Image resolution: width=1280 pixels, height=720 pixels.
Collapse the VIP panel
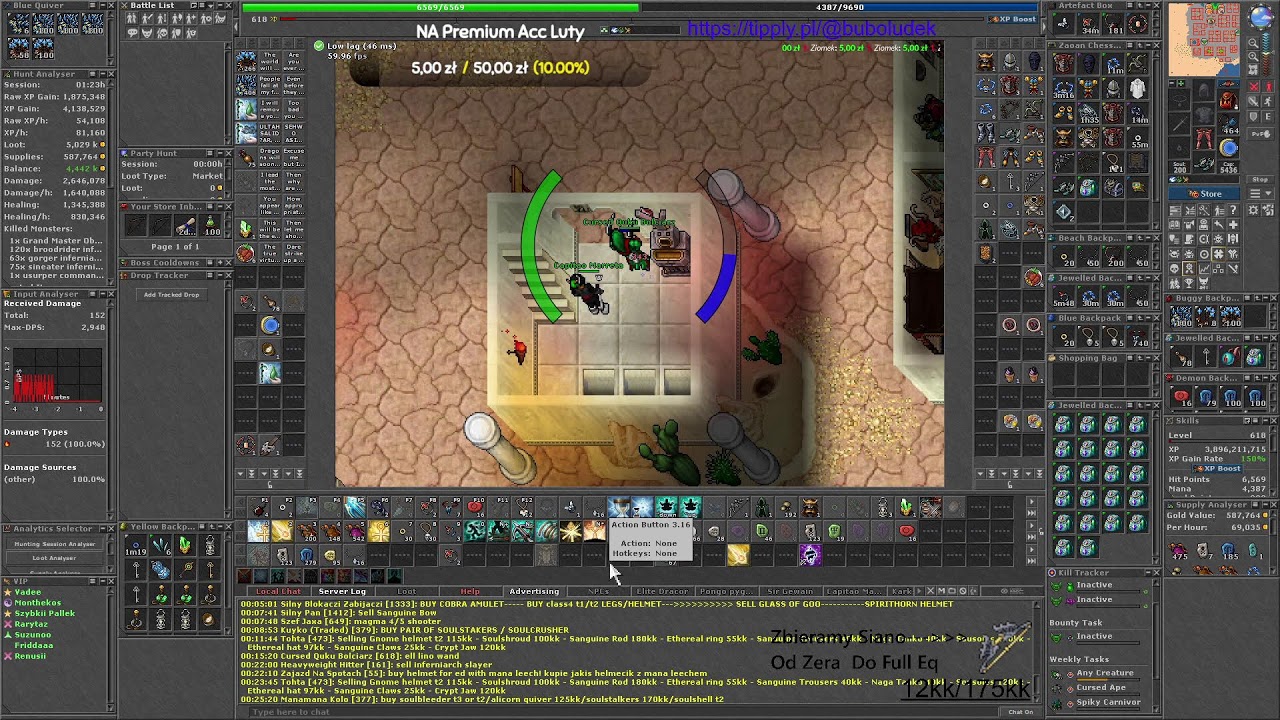tap(103, 581)
